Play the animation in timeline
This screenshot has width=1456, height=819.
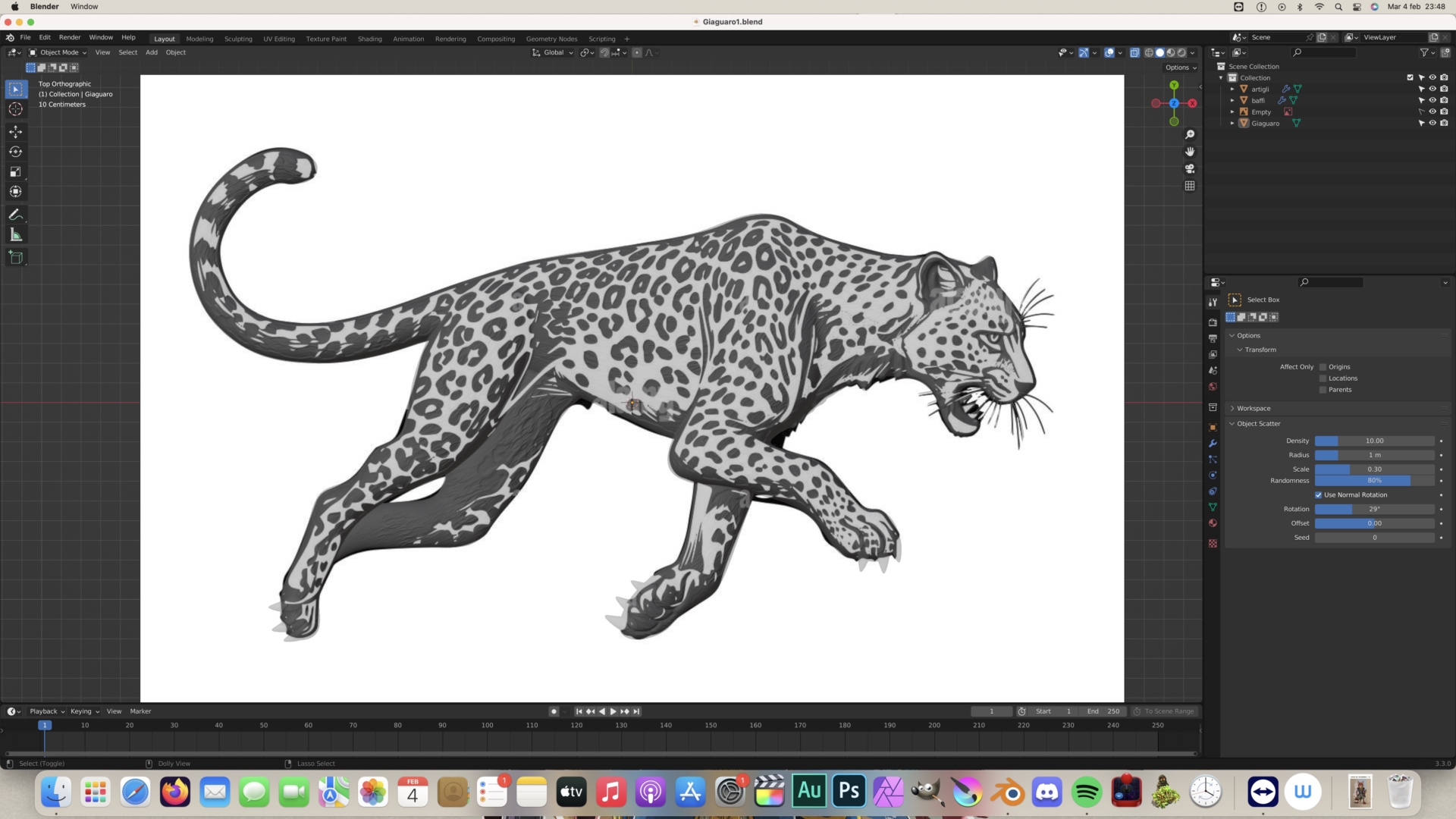tap(613, 712)
